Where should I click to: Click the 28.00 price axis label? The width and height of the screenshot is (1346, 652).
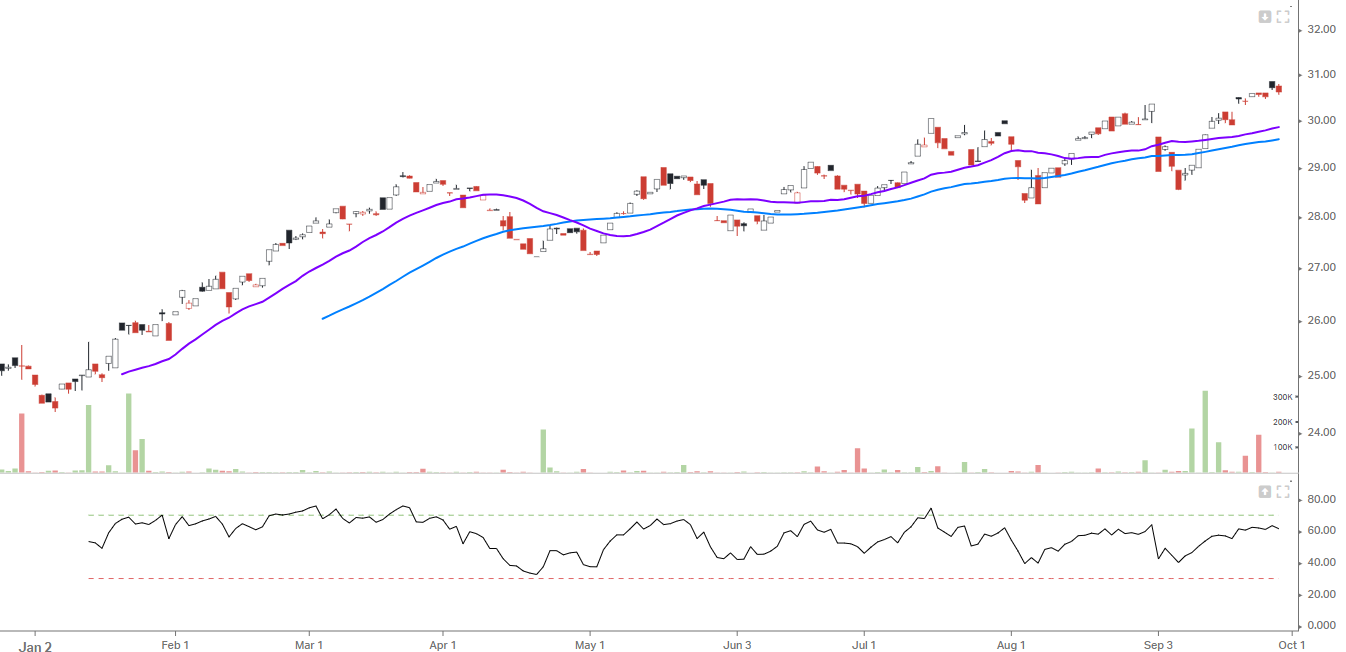(1322, 217)
